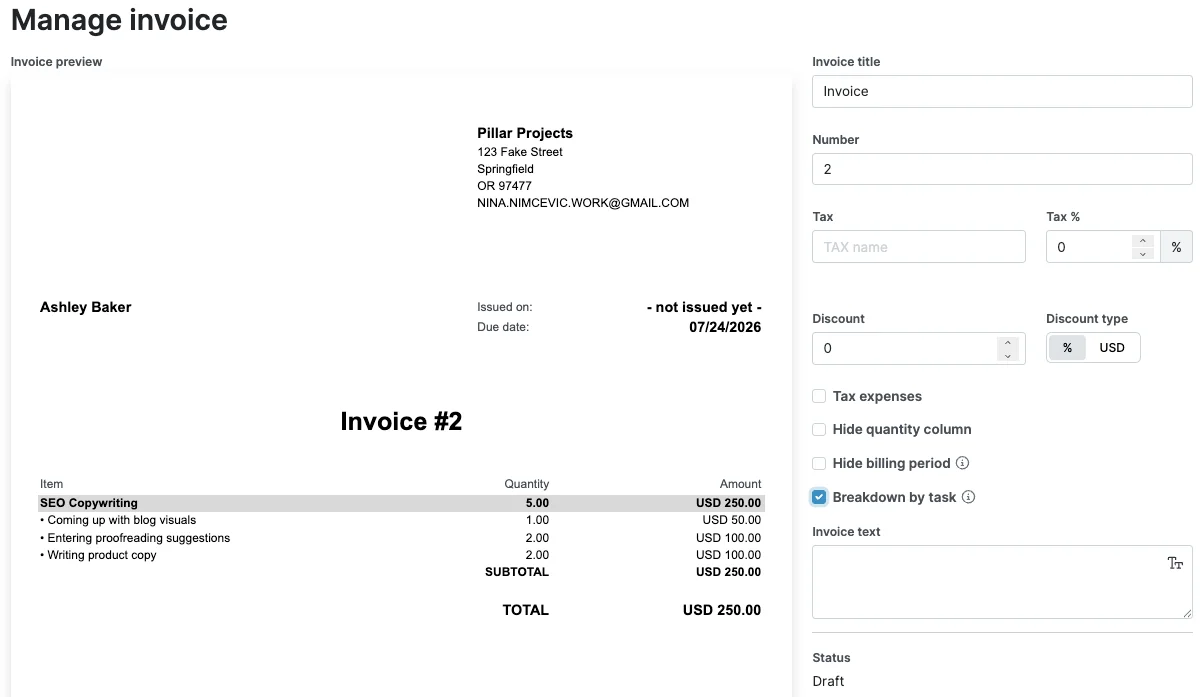Click the text formatting icon in Invoice text

1175,563
